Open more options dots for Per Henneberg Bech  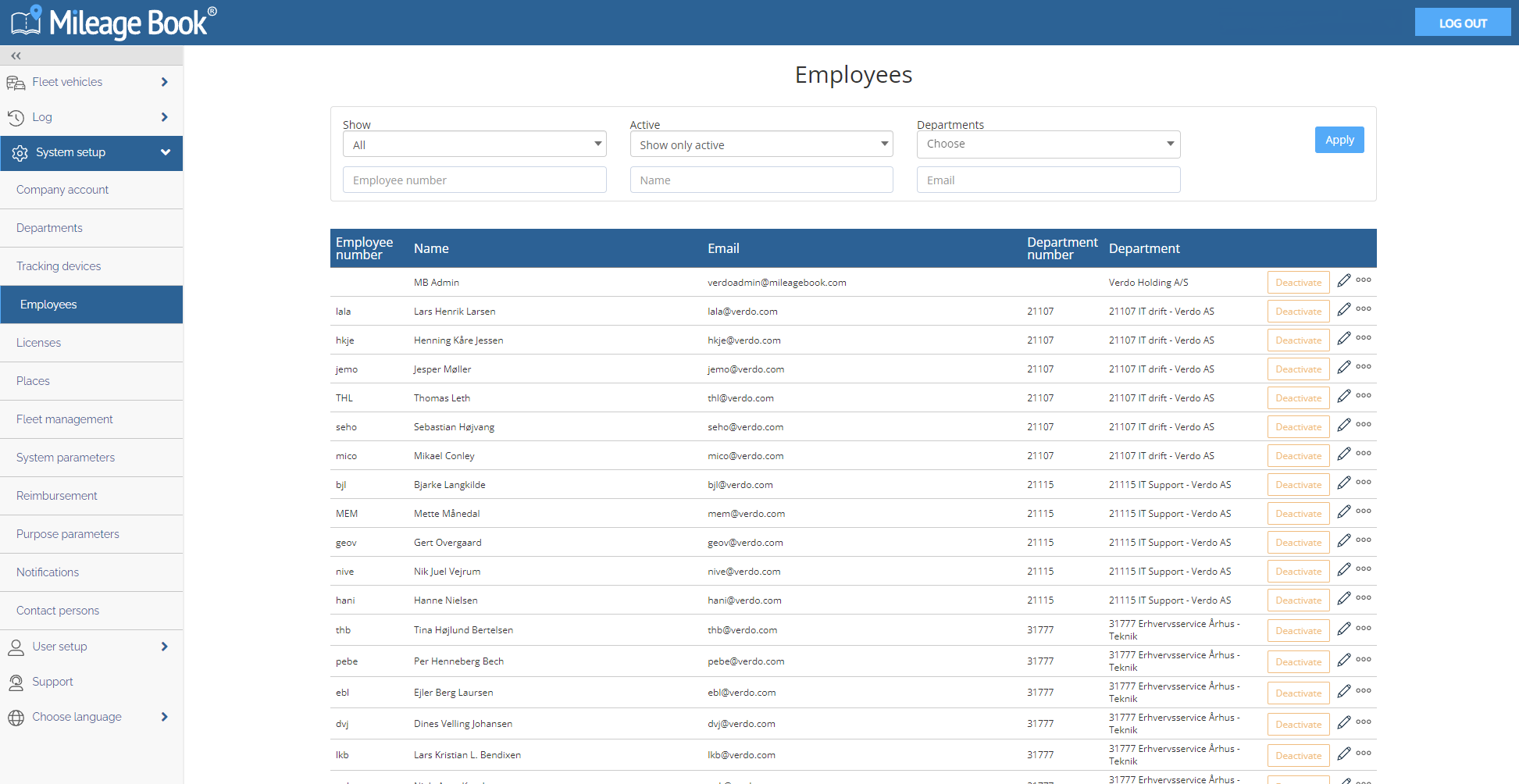coord(1364,659)
